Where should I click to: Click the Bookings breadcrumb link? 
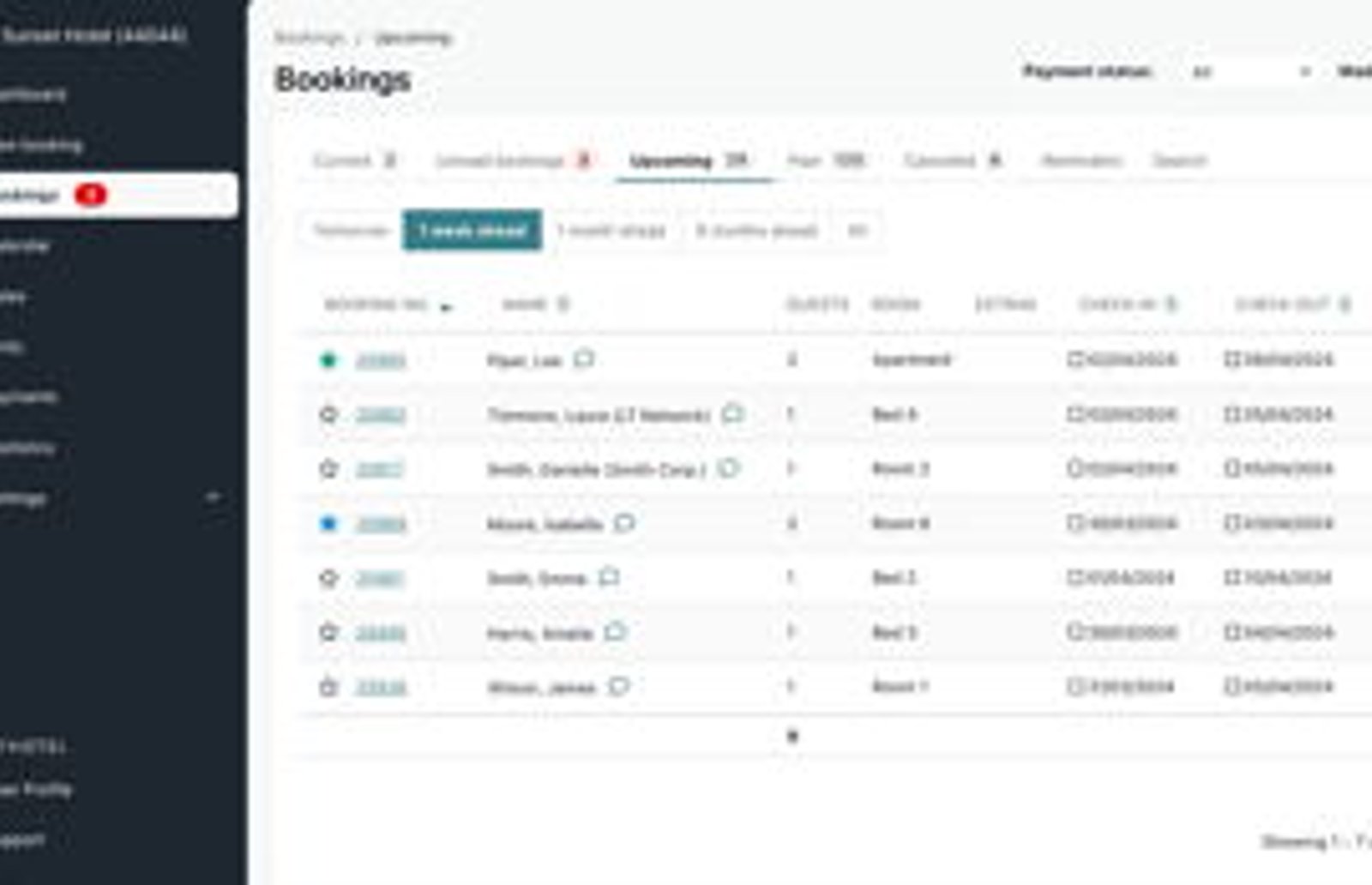(309, 38)
